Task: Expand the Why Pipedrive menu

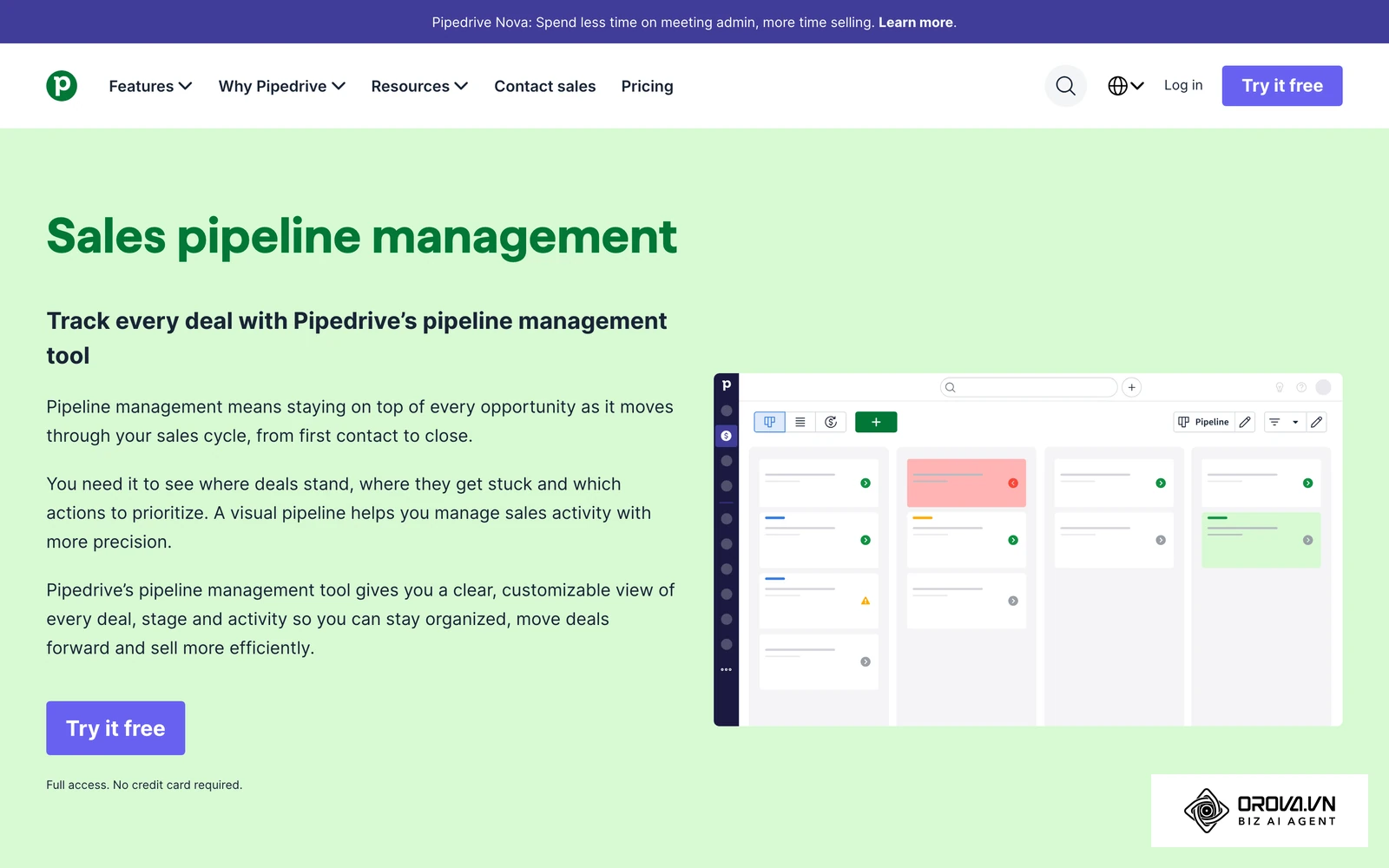Action: 282,86
